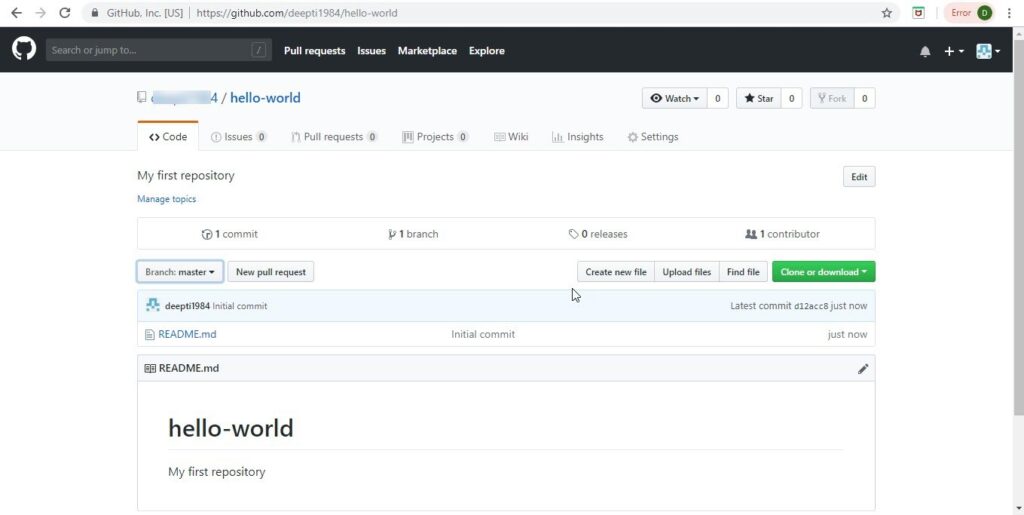The height and width of the screenshot is (515, 1024).
Task: Open the browser extension shield icon
Action: click(x=918, y=13)
